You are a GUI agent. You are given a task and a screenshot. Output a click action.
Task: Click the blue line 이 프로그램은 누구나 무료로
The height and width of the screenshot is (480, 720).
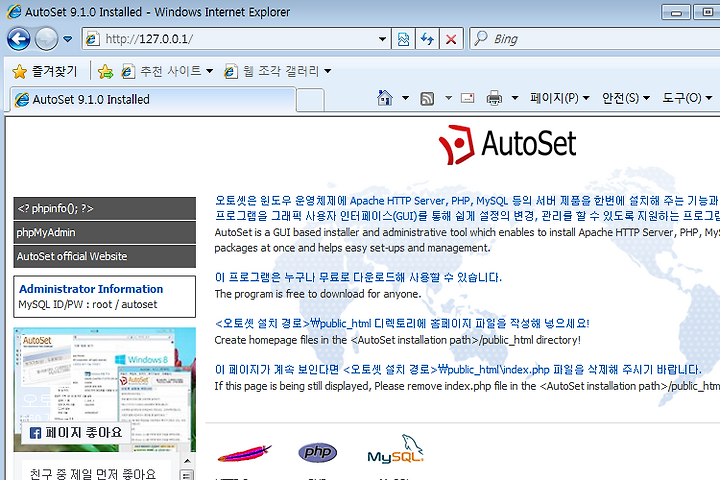coord(358,277)
